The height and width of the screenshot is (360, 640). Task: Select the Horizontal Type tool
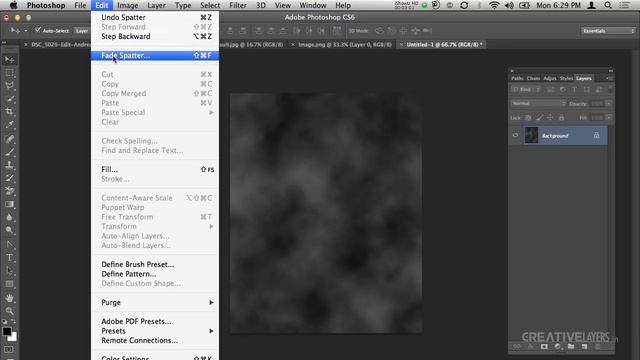coord(9,258)
